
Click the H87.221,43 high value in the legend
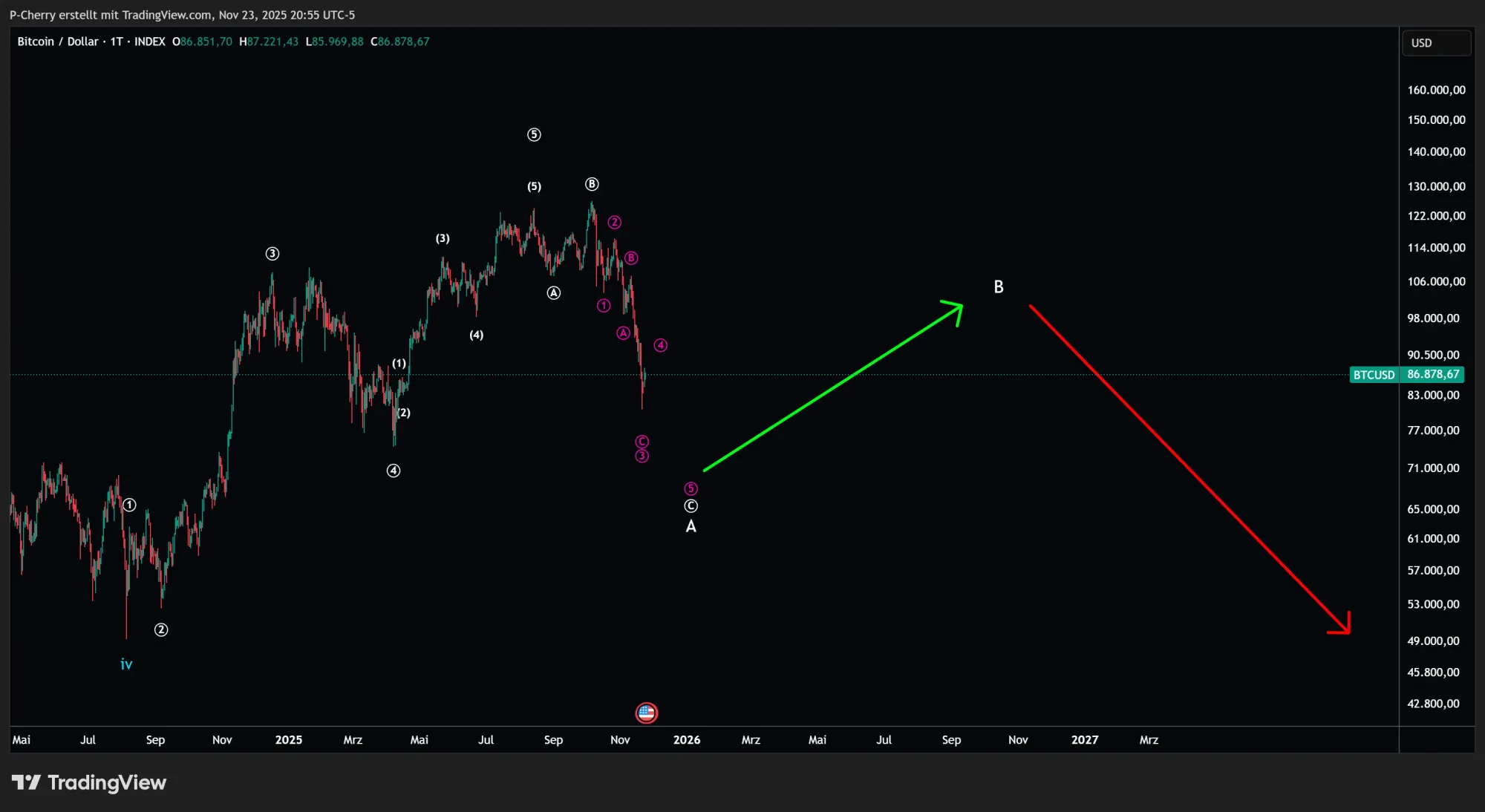click(x=270, y=42)
